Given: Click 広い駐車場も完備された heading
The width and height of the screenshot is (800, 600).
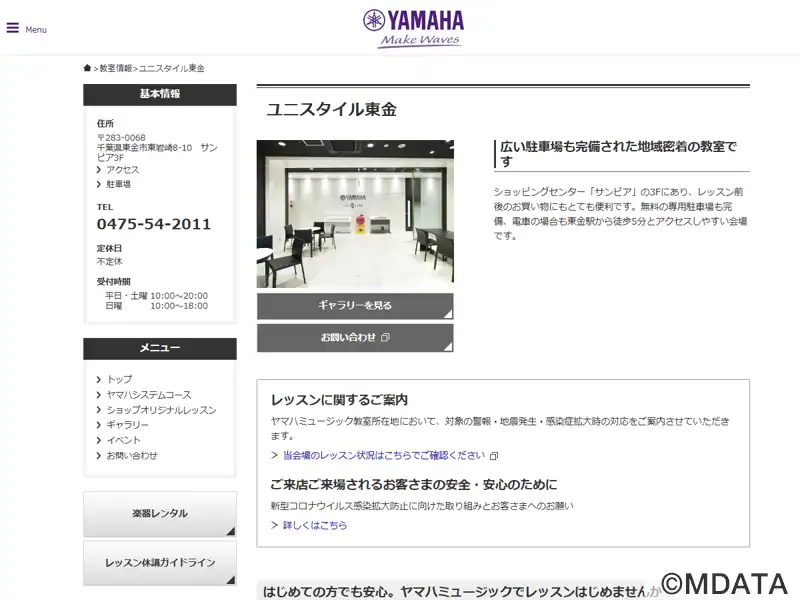Looking at the screenshot, I should pos(618,154).
